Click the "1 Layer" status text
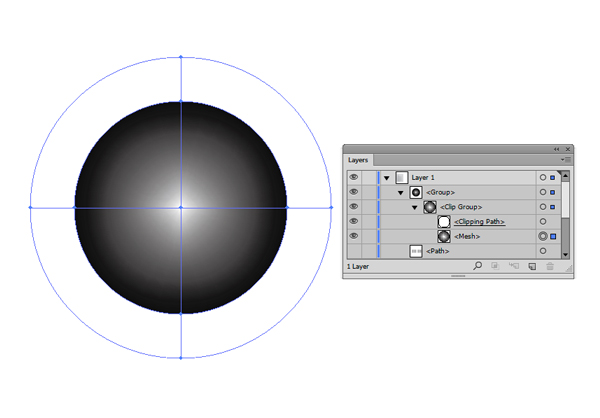This screenshot has width=600, height=418. [x=358, y=266]
